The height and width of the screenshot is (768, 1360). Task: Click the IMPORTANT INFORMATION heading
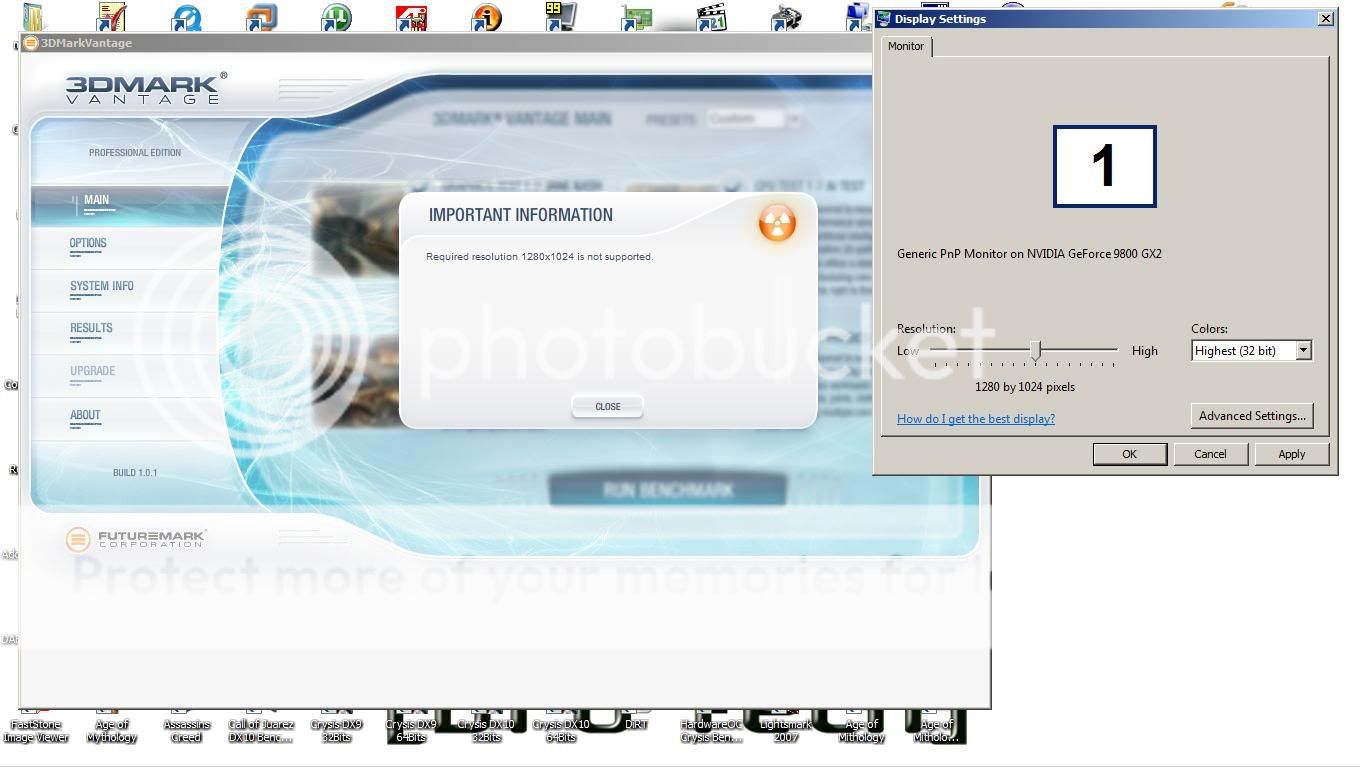[521, 215]
